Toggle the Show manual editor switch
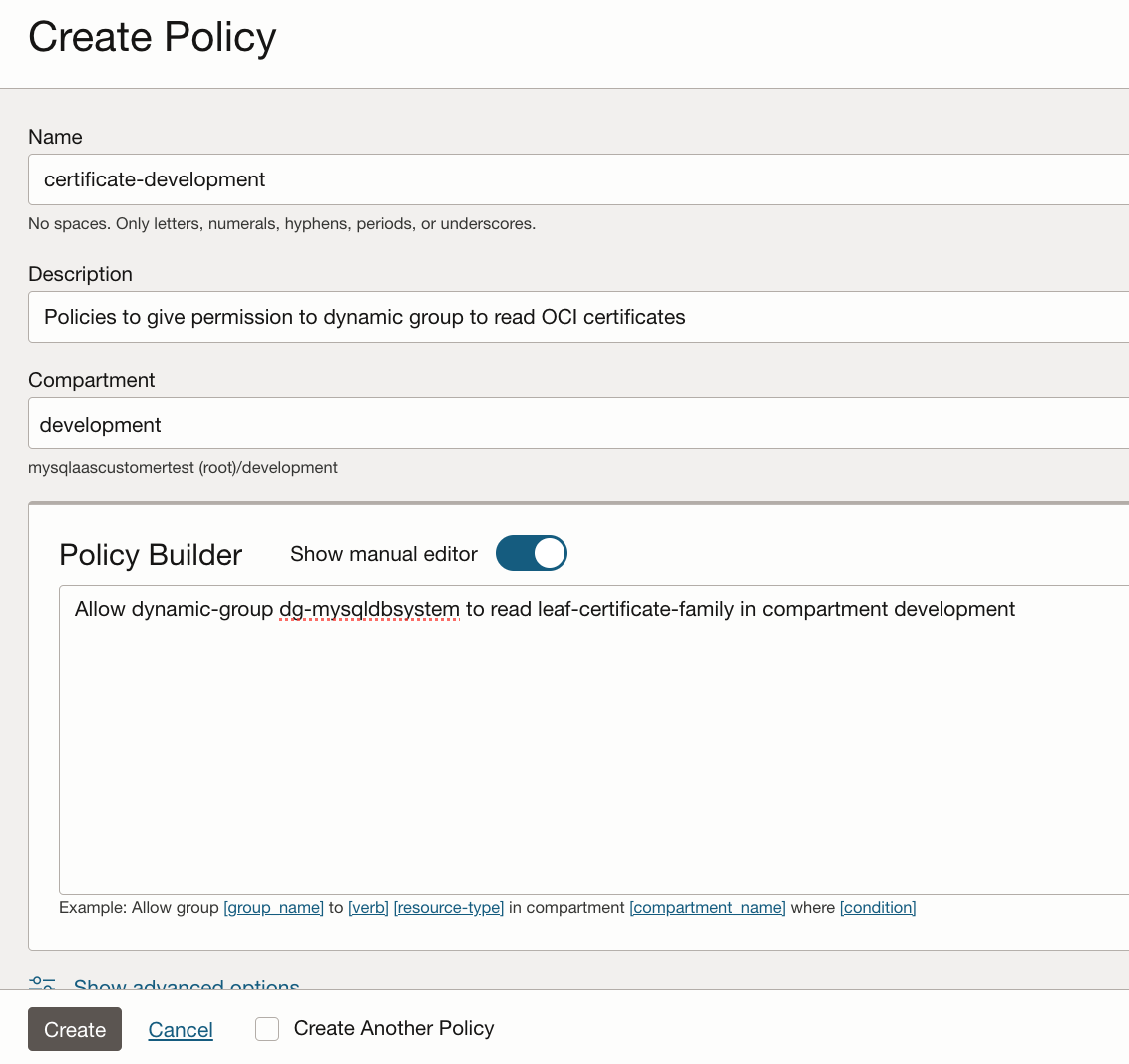Screen dimensions: 1129x1064 click(532, 553)
